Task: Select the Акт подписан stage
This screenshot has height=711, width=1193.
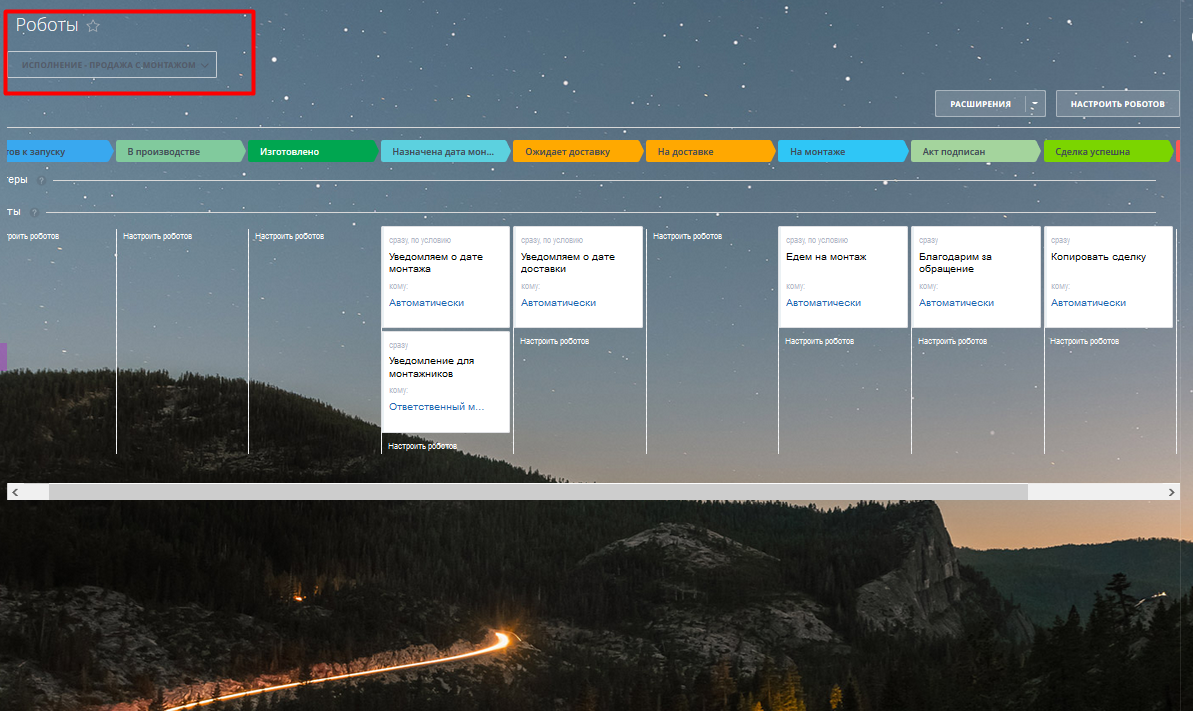Action: coord(975,151)
